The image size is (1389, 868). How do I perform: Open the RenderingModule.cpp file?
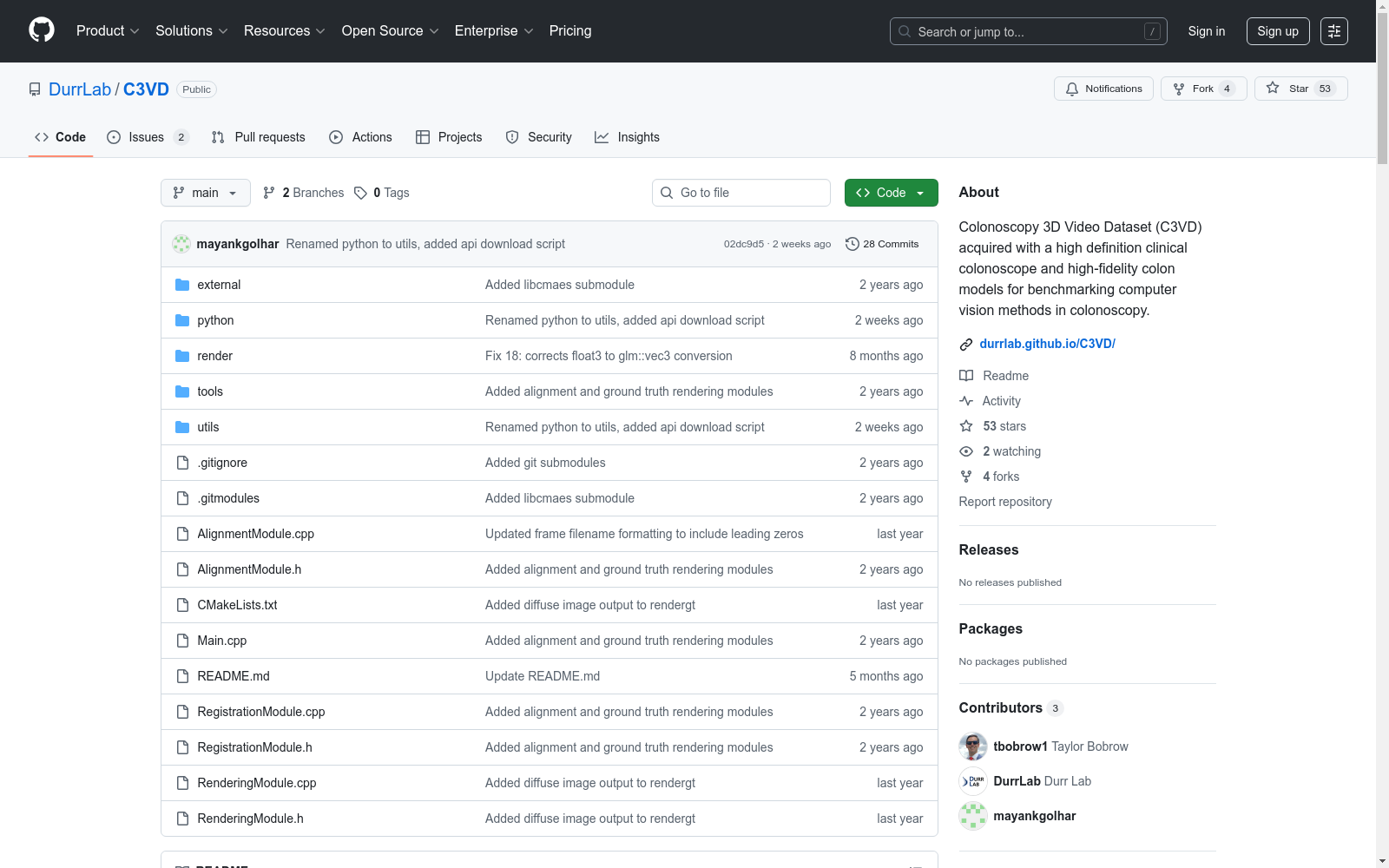(x=257, y=783)
